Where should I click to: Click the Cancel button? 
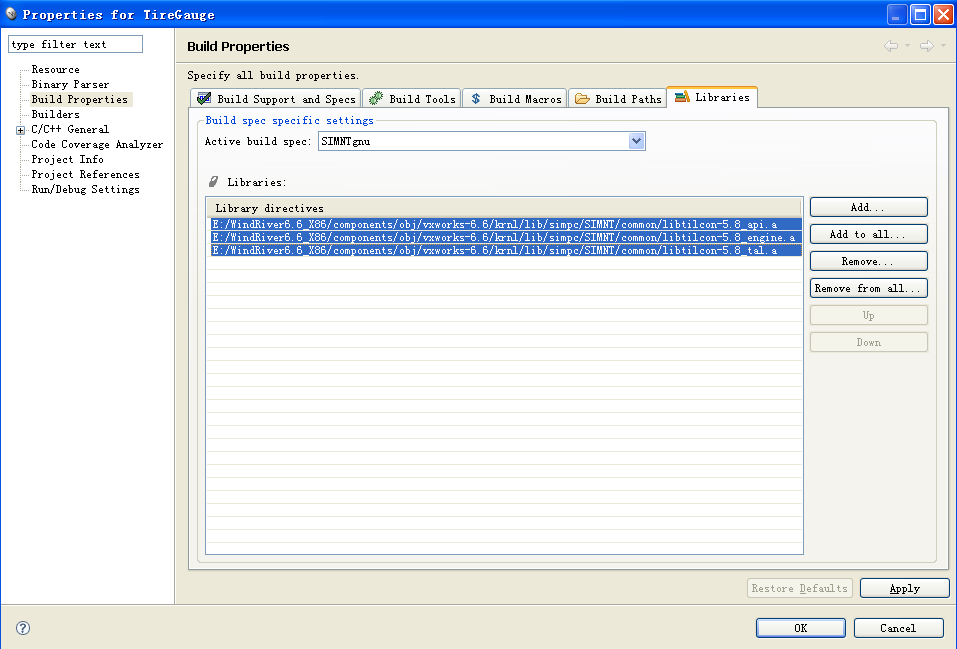898,628
